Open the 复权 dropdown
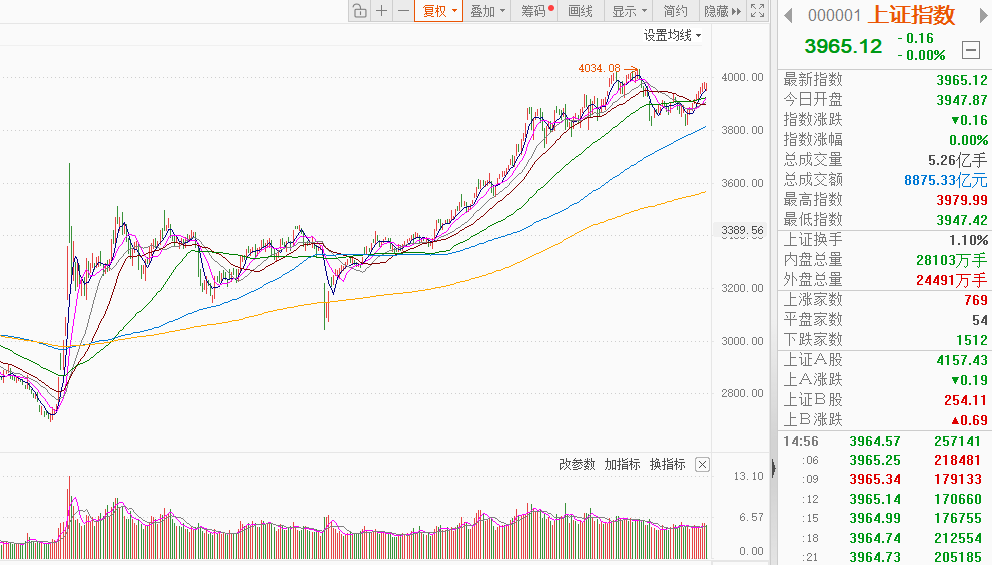This screenshot has height=565, width=992. tap(439, 11)
